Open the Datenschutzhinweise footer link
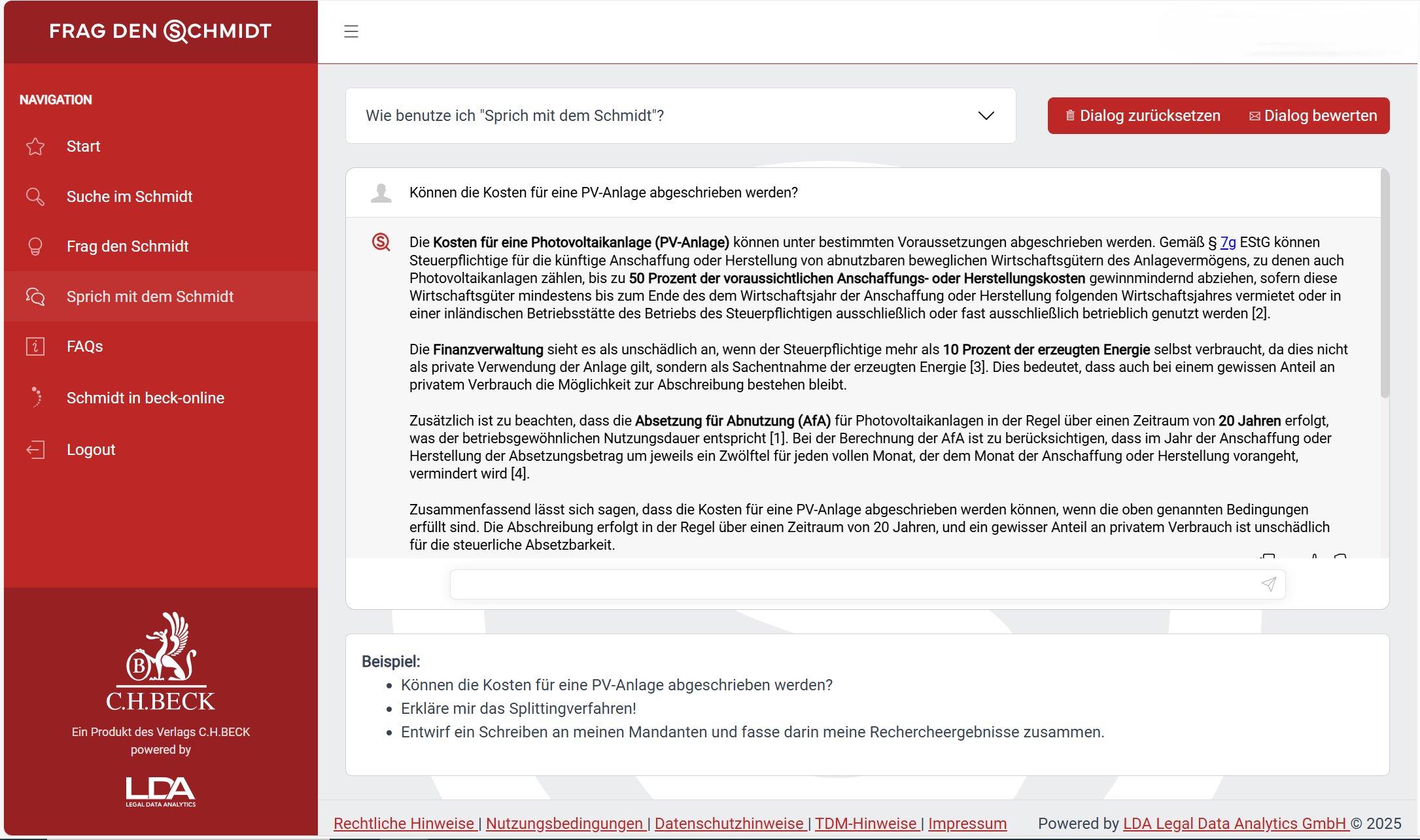1420x840 pixels. (x=729, y=824)
